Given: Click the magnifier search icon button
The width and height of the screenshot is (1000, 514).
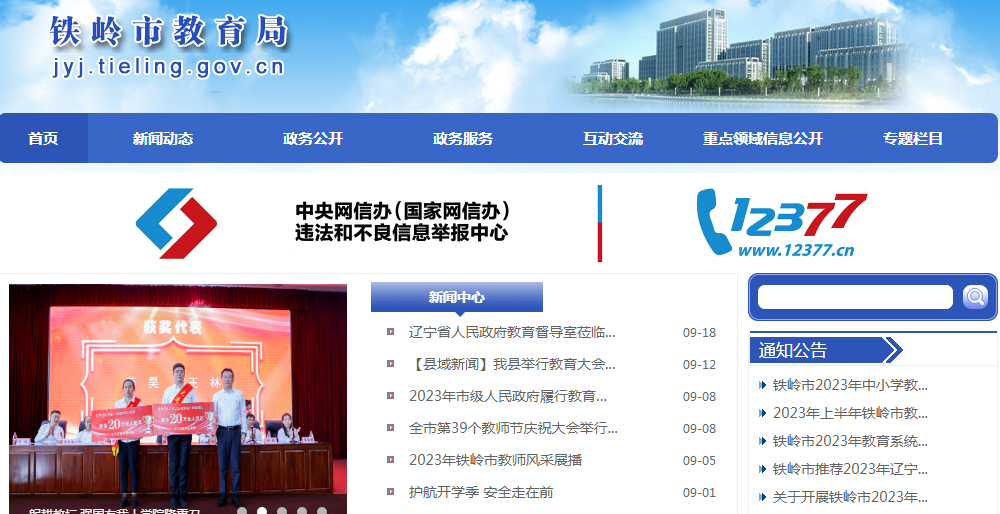Looking at the screenshot, I should tap(974, 297).
